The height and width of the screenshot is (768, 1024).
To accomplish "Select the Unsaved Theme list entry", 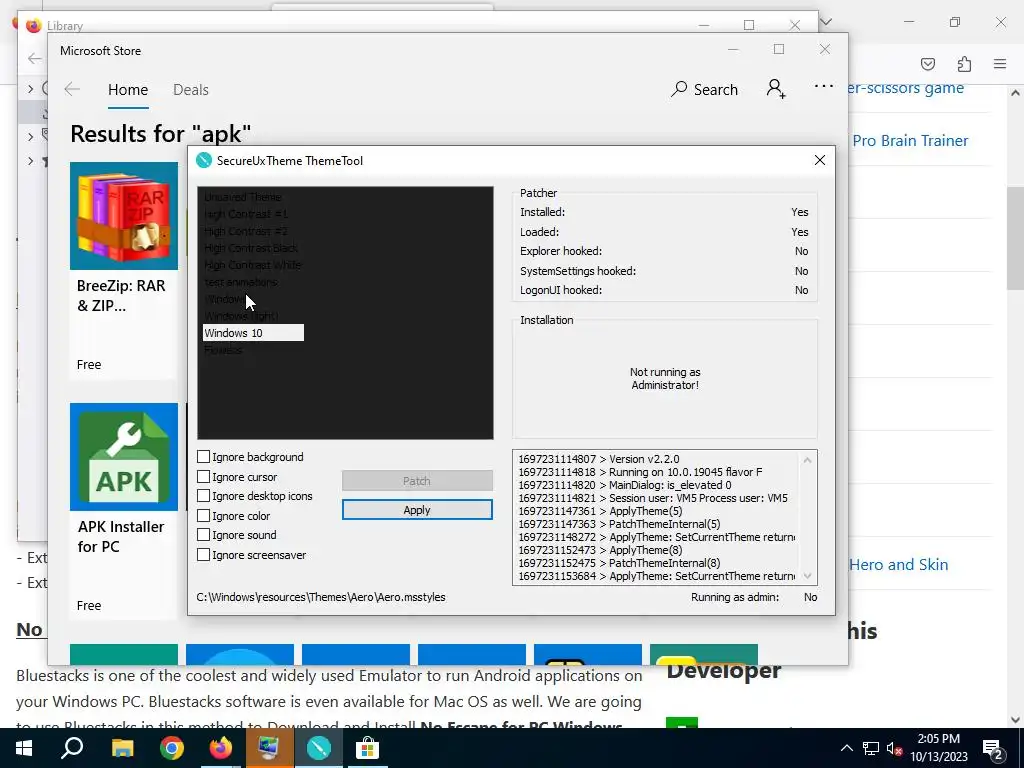I will point(242,197).
